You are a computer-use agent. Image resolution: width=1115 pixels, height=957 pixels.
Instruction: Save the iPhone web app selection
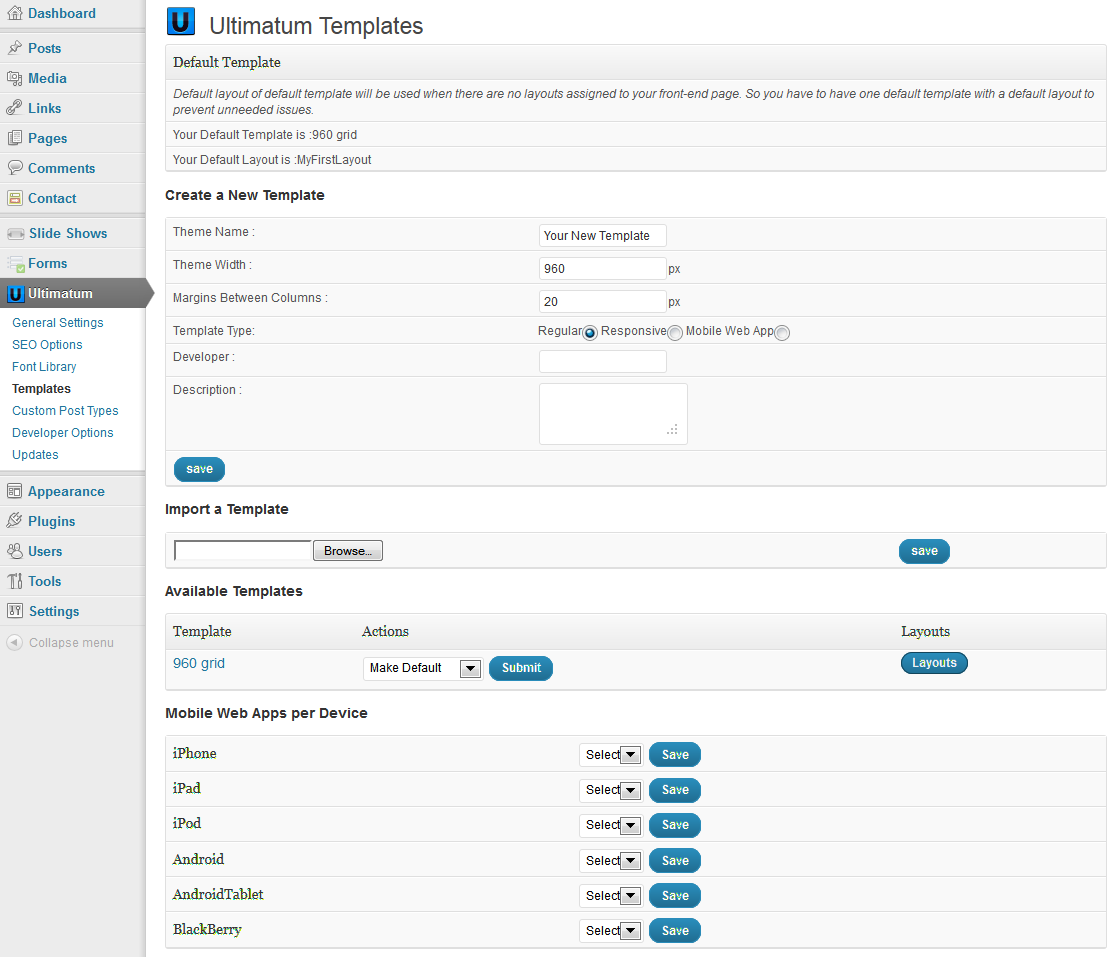click(675, 754)
